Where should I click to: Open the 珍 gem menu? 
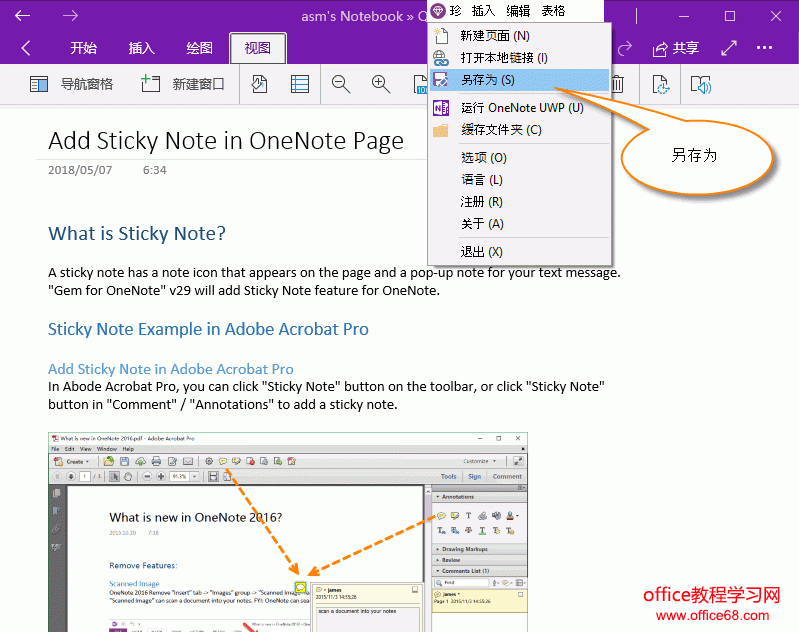[x=446, y=11]
